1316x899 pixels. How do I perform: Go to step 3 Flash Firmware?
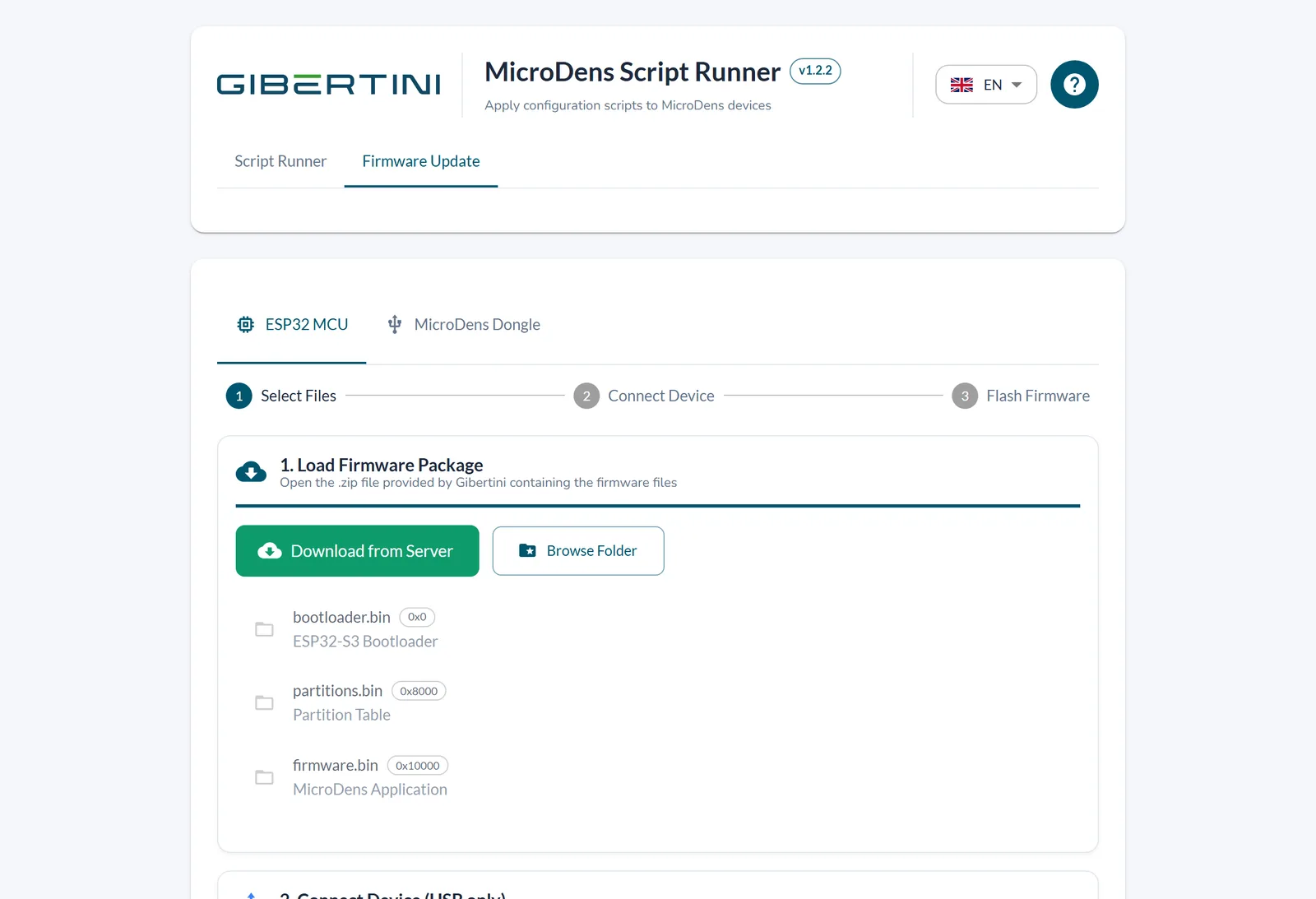click(1021, 396)
